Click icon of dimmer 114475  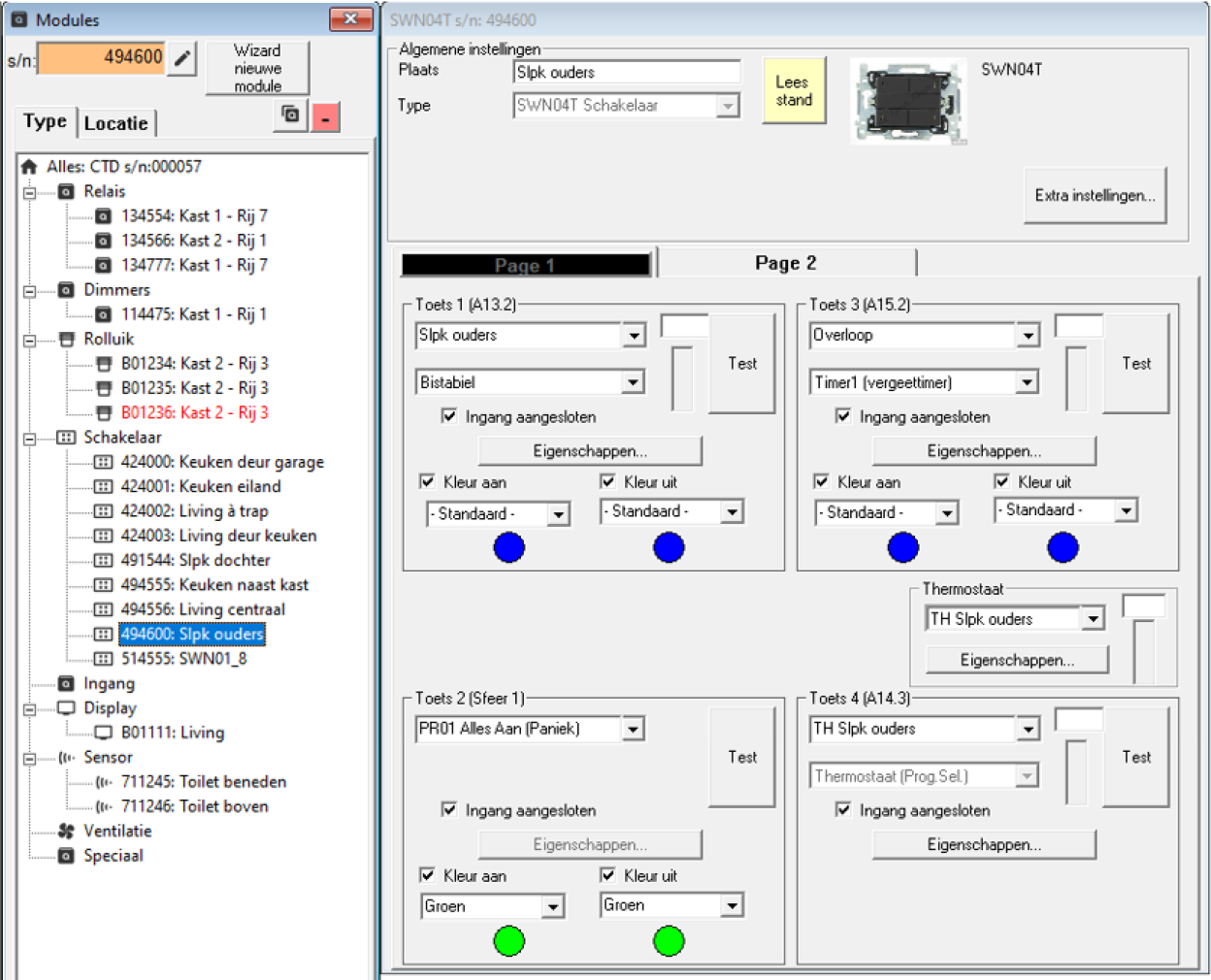pyautogui.click(x=103, y=314)
